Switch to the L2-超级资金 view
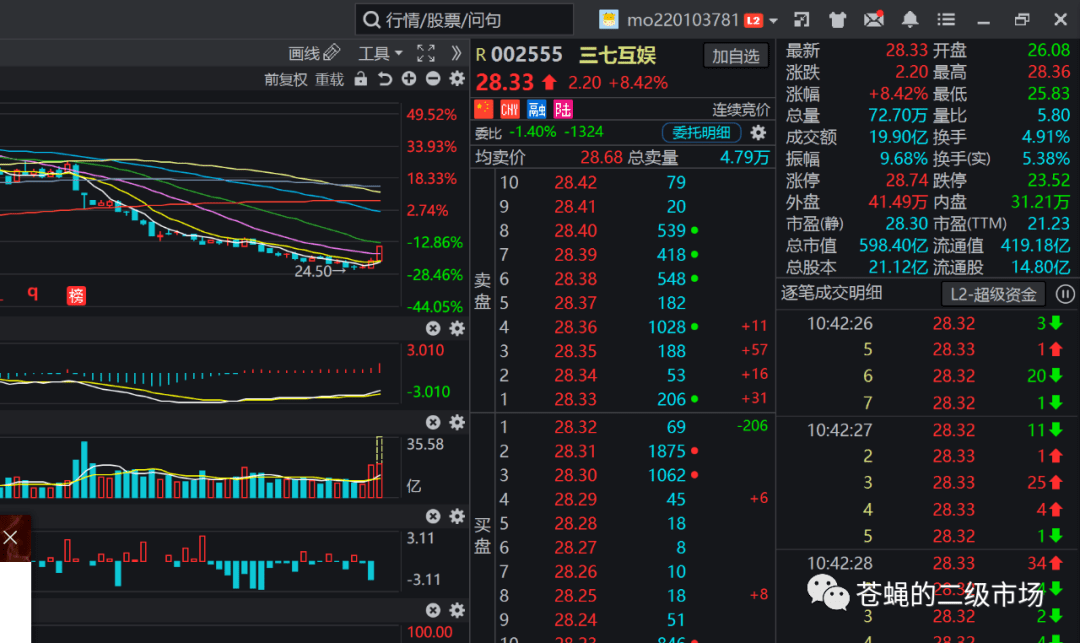The width and height of the screenshot is (1080, 643). click(993, 295)
